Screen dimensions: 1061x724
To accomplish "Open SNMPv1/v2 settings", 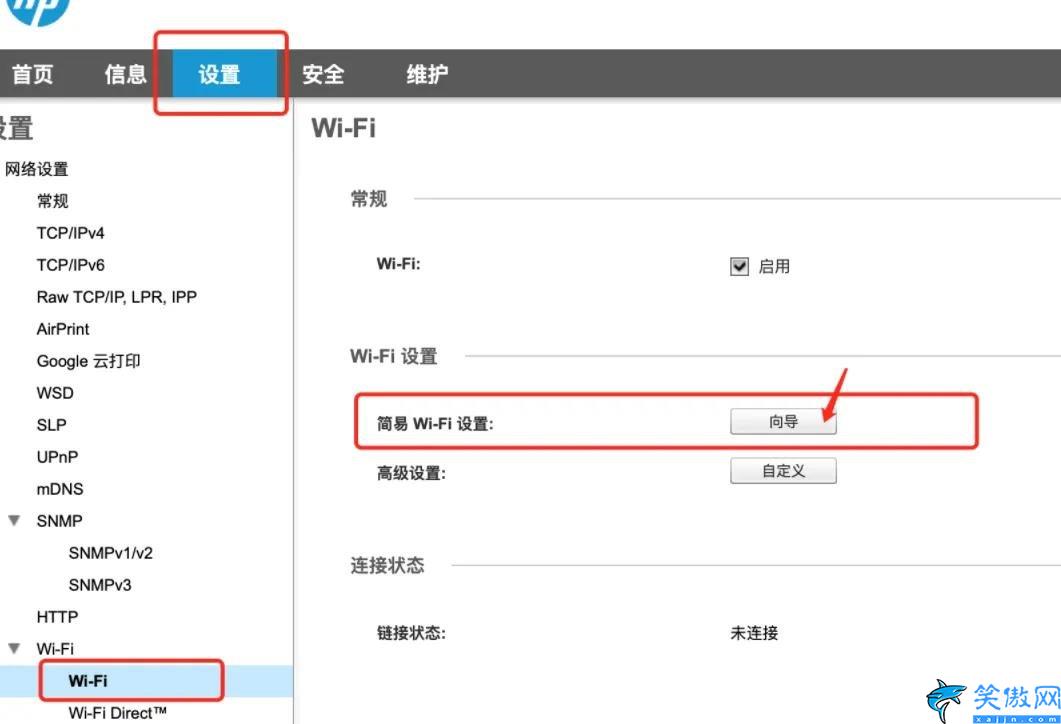I will pyautogui.click(x=110, y=553).
